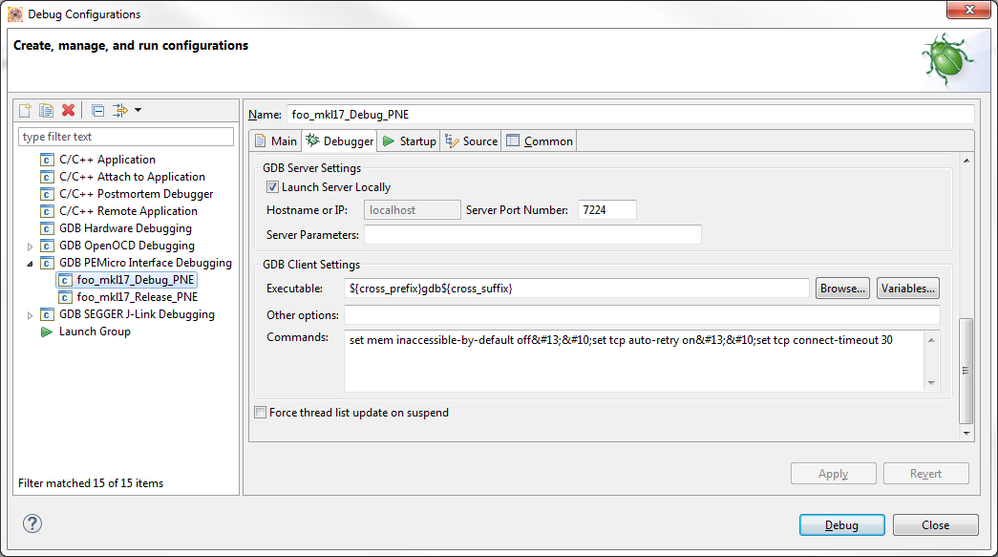Click inside the Commands text area
998x557 pixels.
coord(635,361)
